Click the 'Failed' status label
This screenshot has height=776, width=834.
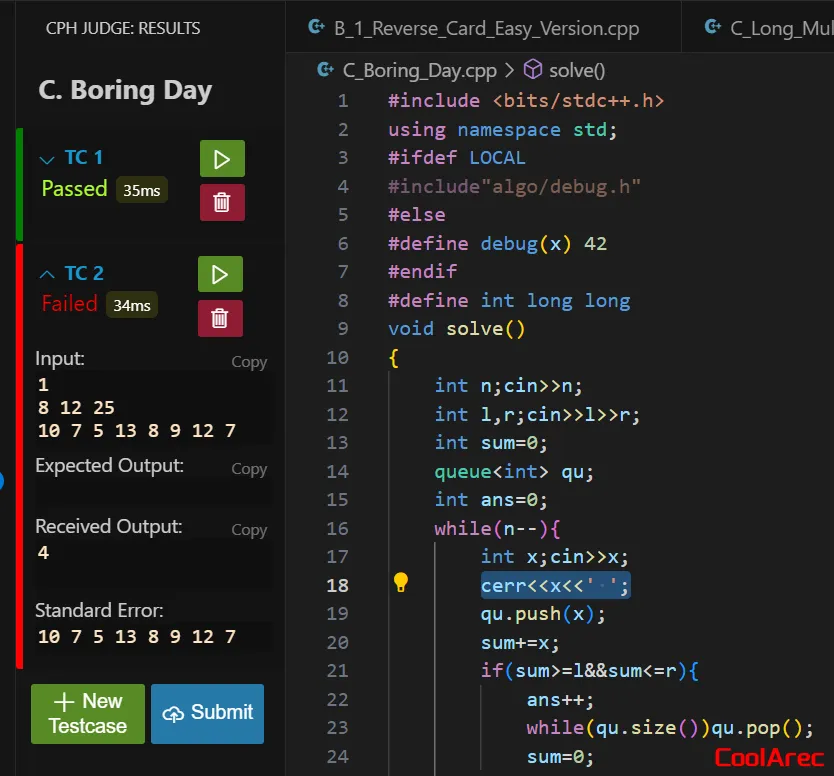coord(70,304)
